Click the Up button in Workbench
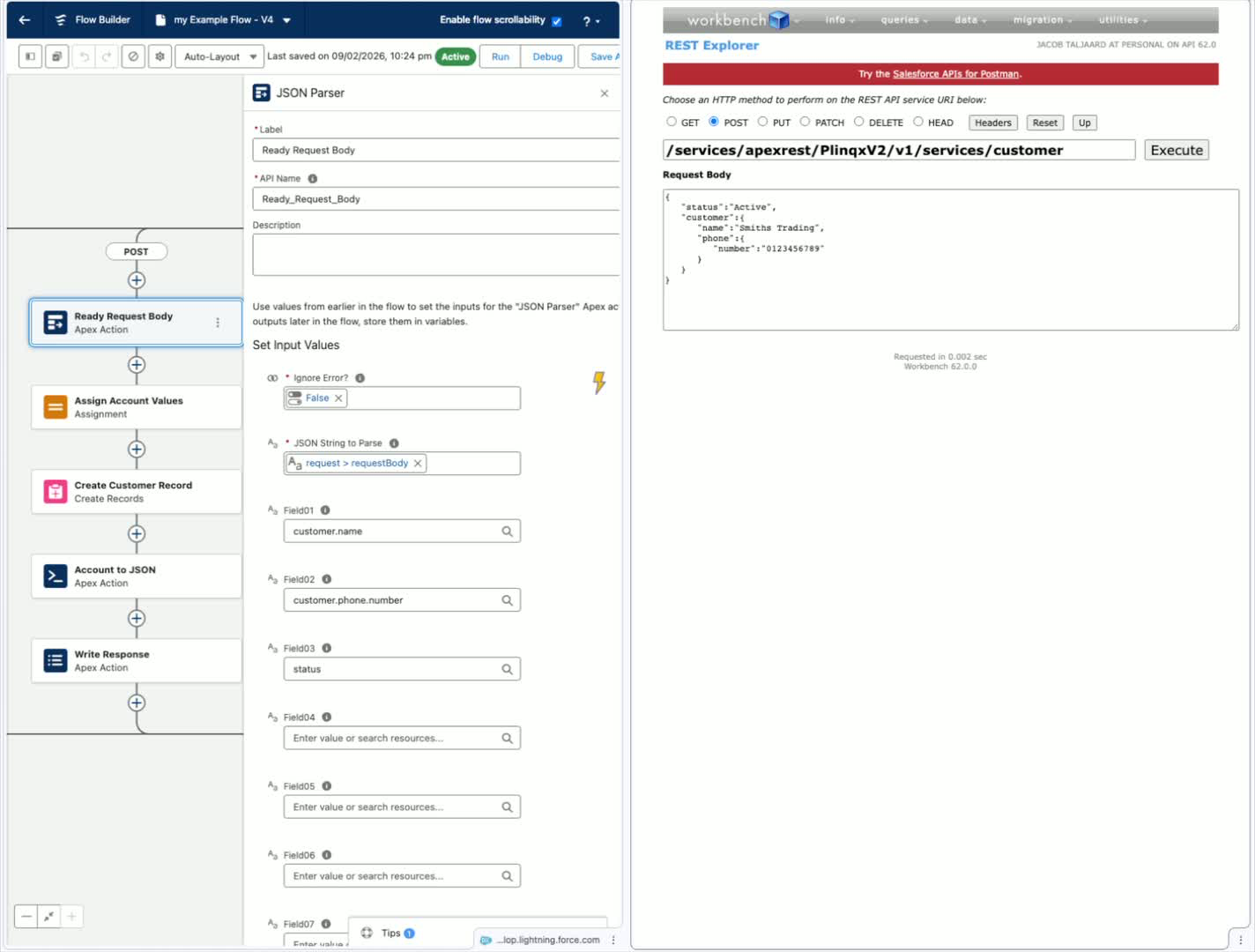The image size is (1255, 952). pyautogui.click(x=1085, y=123)
